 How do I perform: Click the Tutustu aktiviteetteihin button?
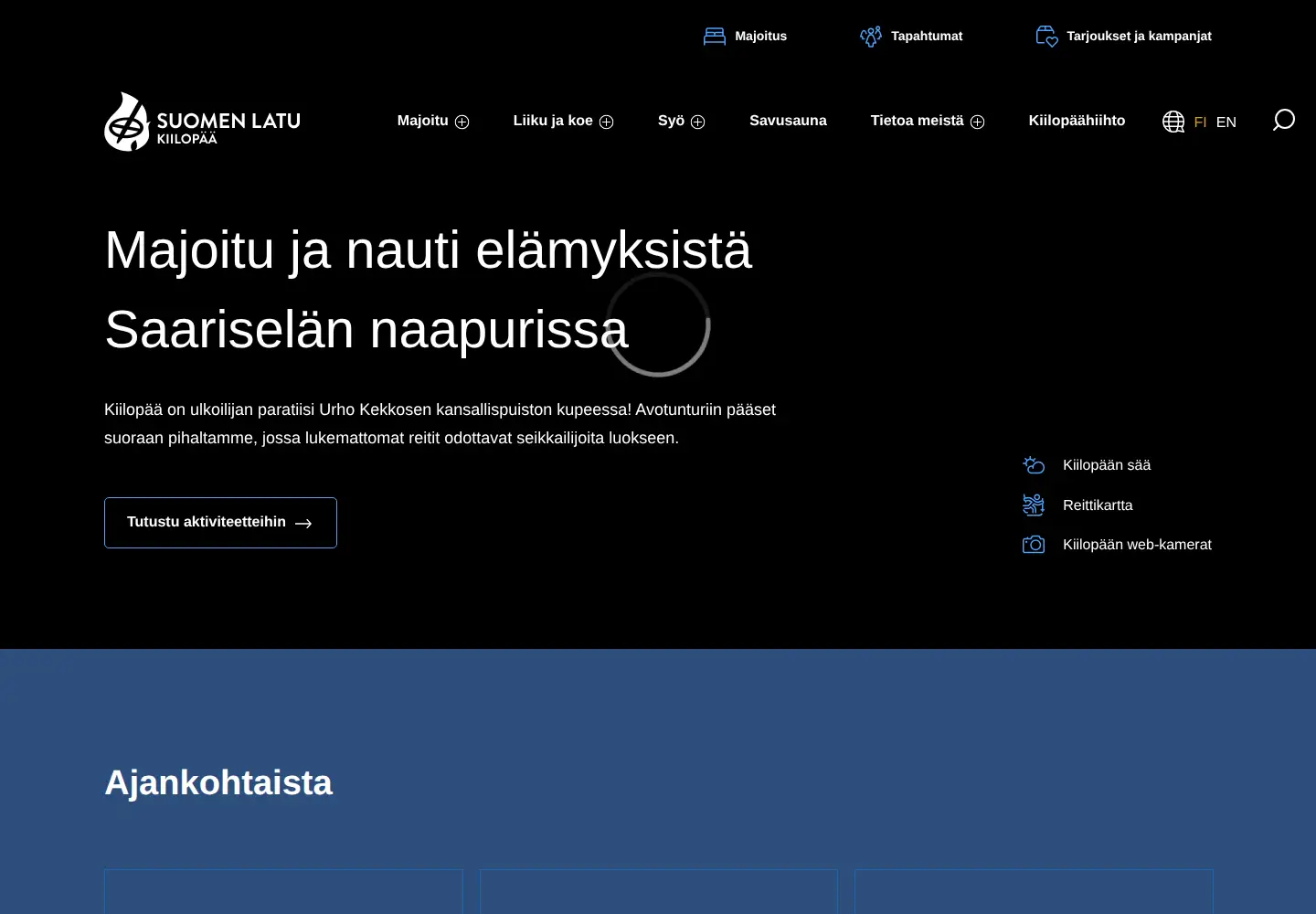pos(220,523)
